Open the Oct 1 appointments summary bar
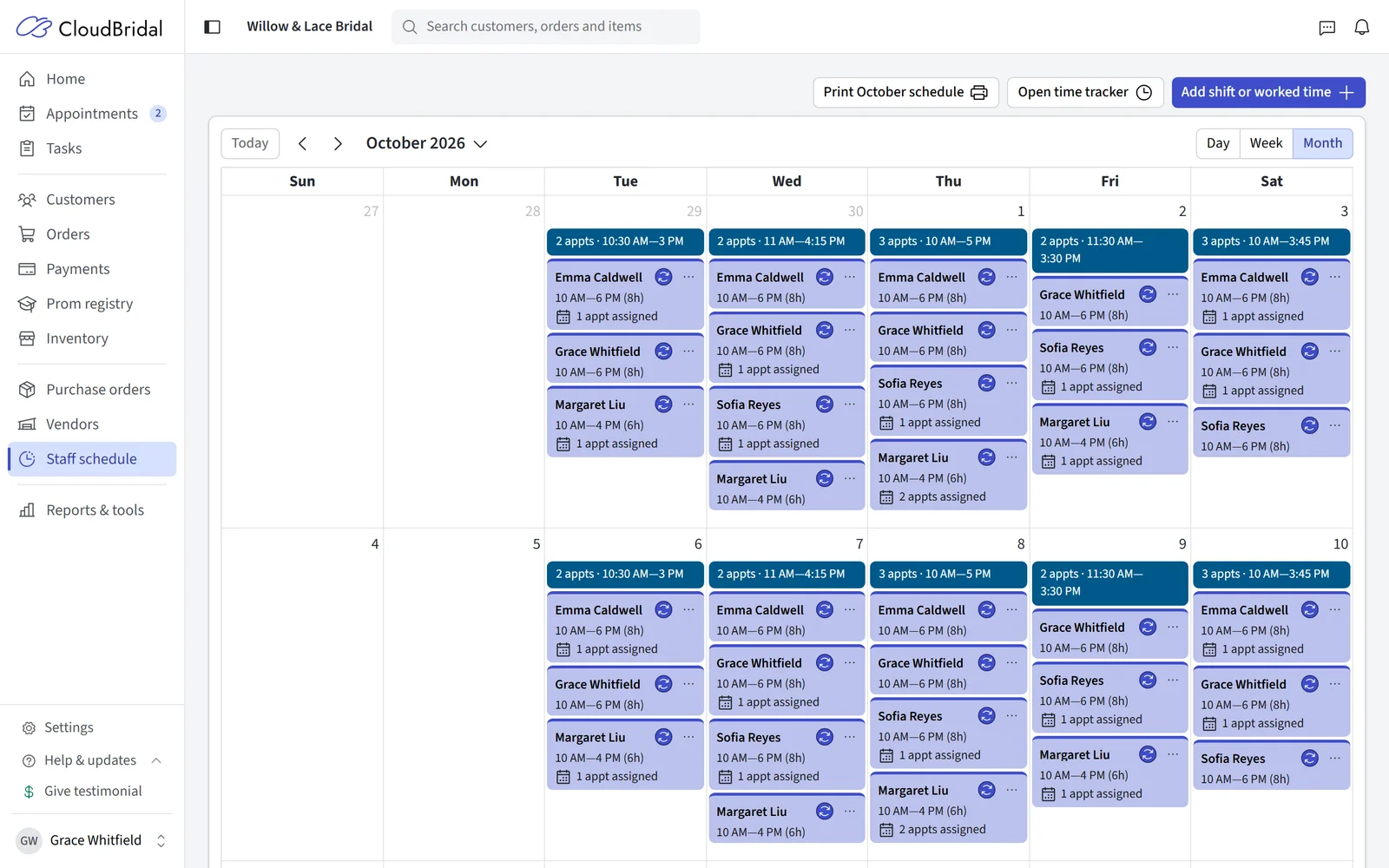The image size is (1389, 868). click(948, 241)
